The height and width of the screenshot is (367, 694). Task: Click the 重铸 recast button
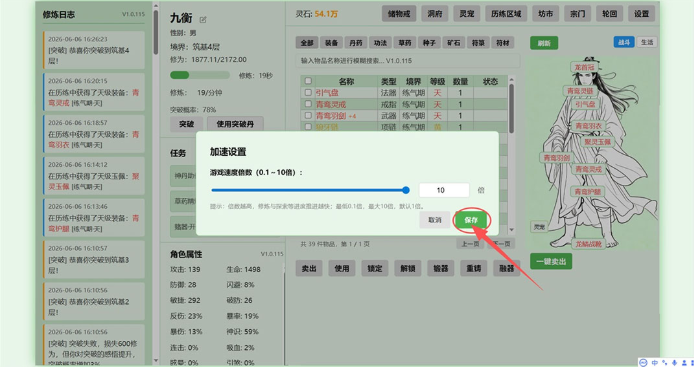point(474,268)
